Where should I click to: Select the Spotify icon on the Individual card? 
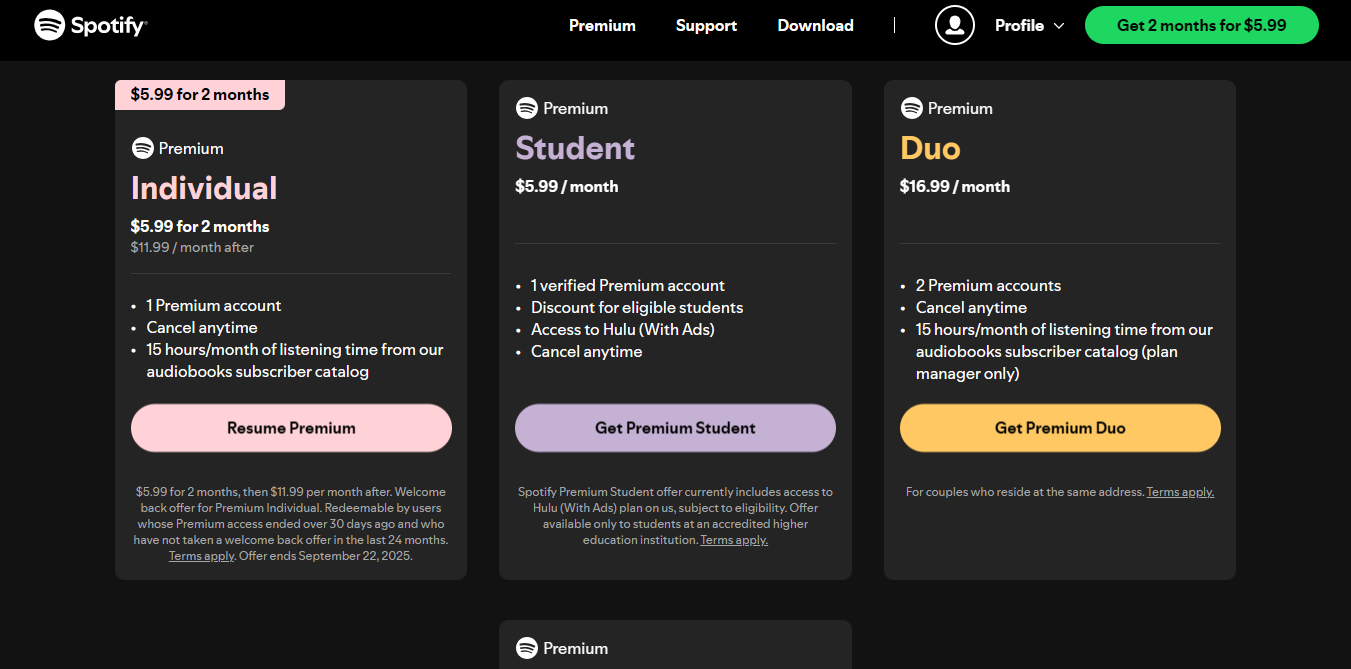tap(142, 147)
